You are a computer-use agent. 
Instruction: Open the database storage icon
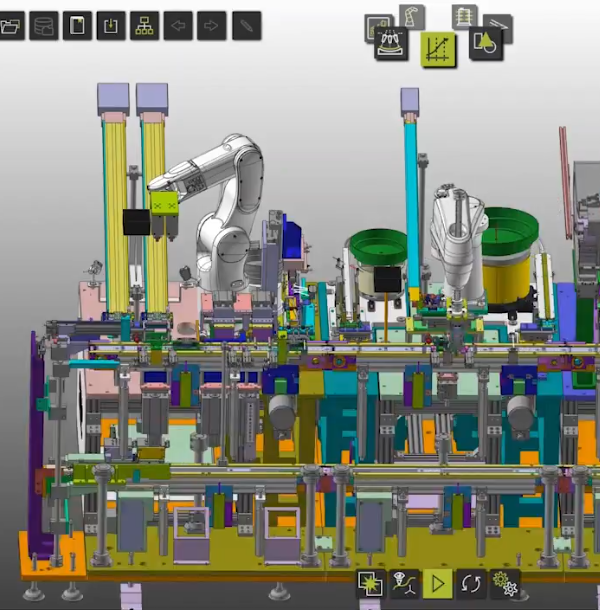tap(44, 26)
